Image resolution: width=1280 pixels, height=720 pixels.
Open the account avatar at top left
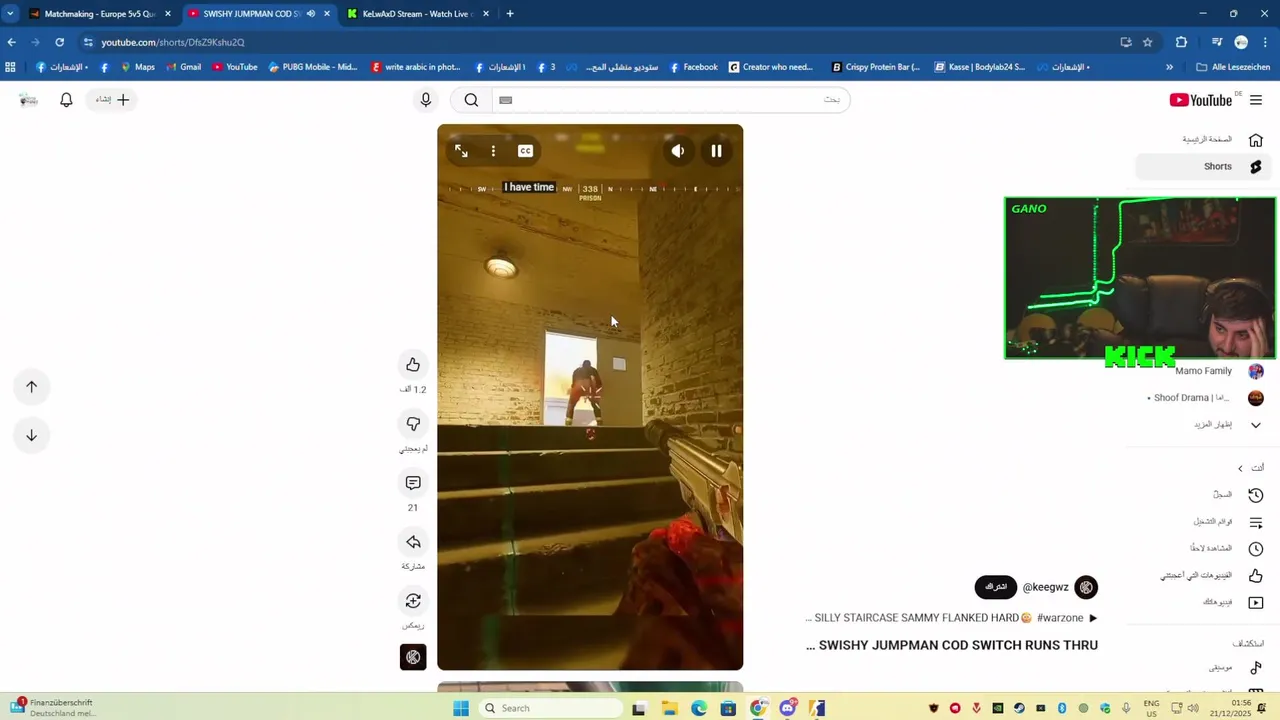(x=29, y=100)
